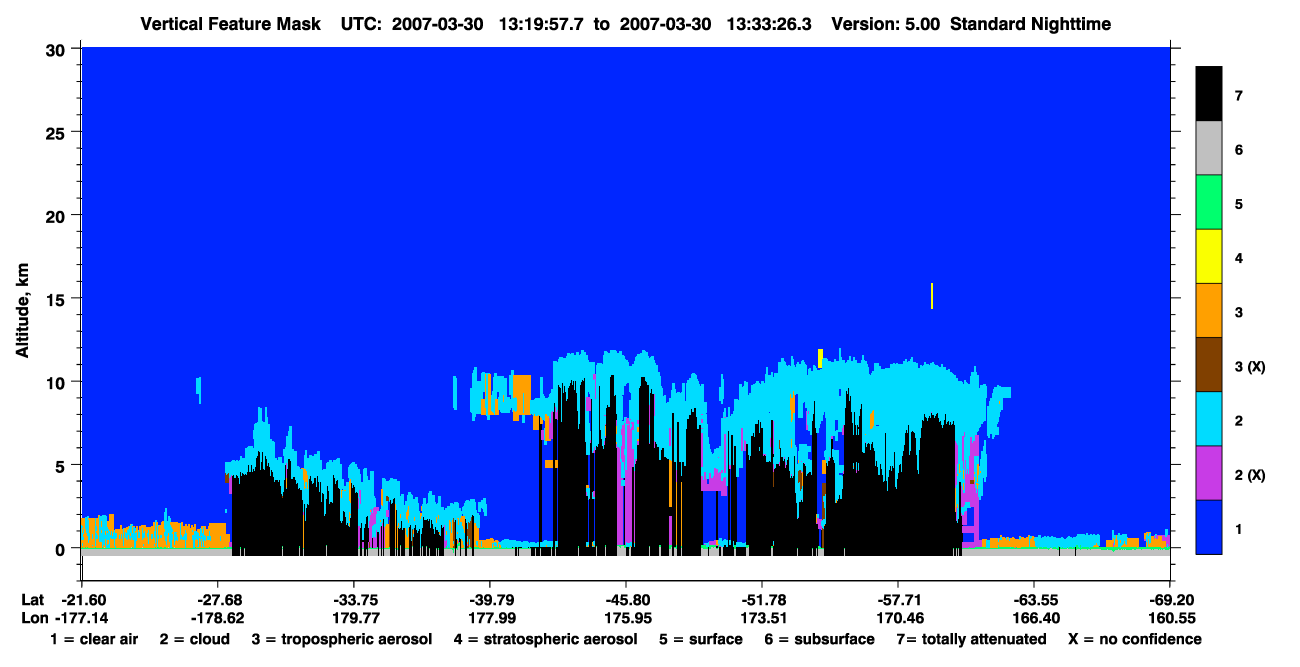Click the '5 = surface' legend text
The width and height of the screenshot is (1300, 667).
click(x=701, y=639)
